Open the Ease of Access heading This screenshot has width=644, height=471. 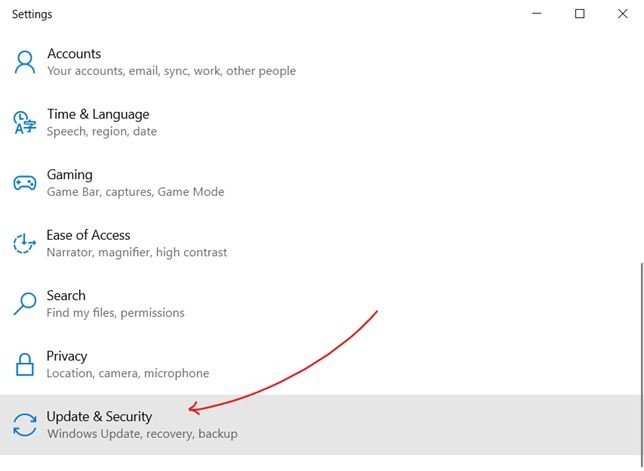[88, 235]
